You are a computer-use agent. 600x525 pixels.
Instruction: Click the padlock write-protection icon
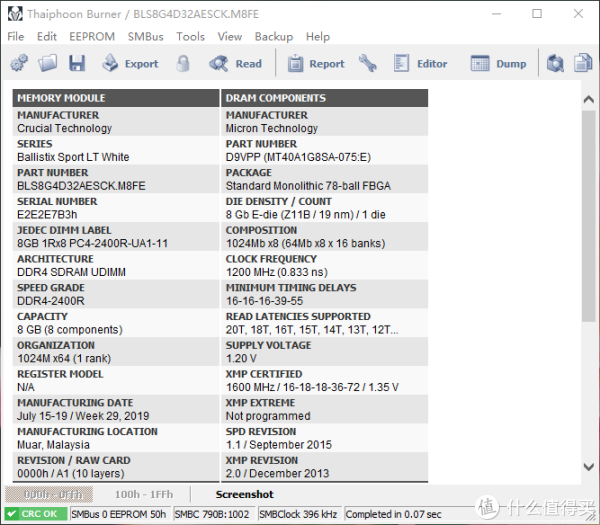pos(183,63)
